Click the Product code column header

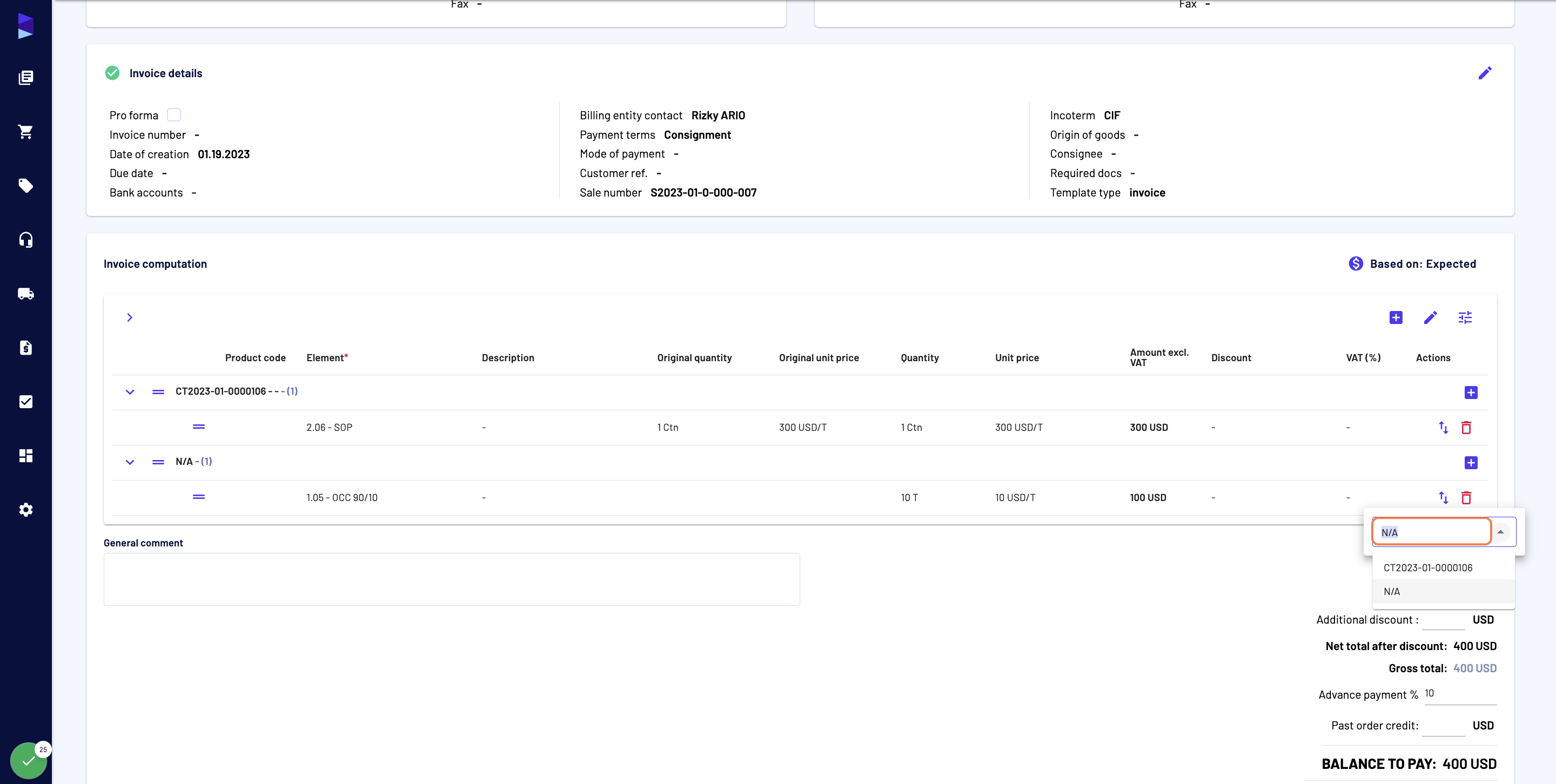point(255,358)
